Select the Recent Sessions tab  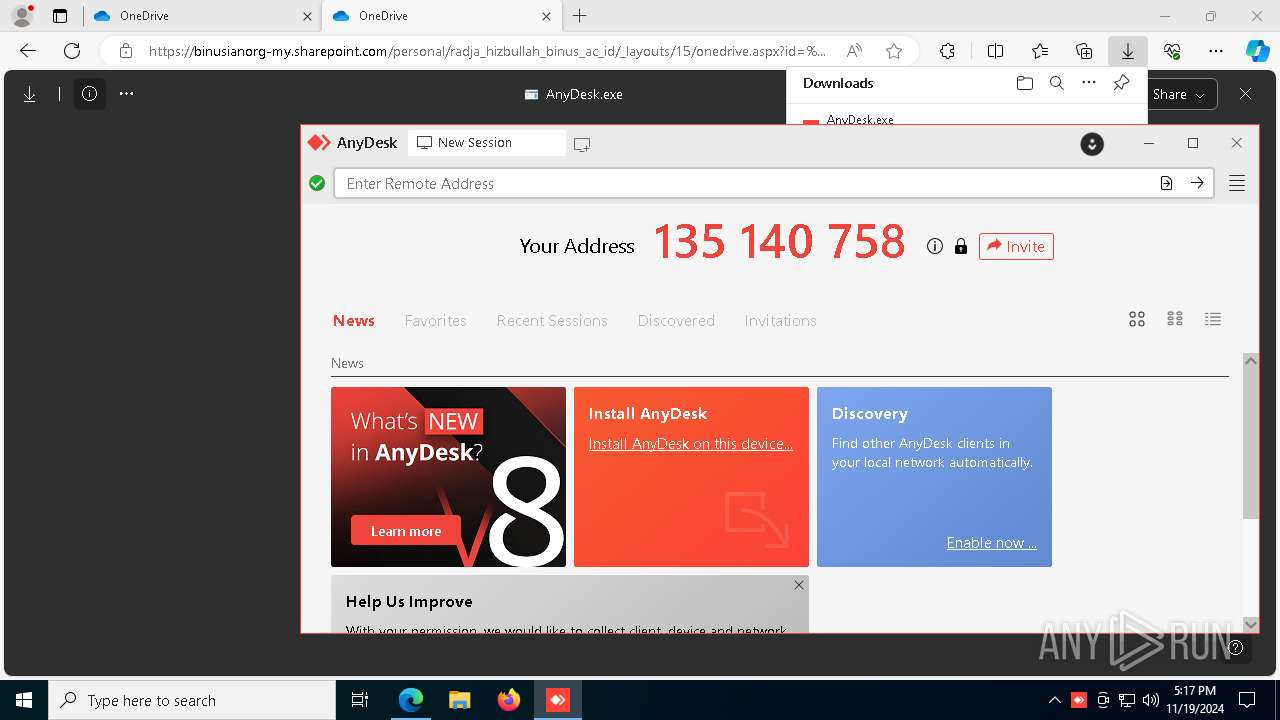tap(552, 321)
